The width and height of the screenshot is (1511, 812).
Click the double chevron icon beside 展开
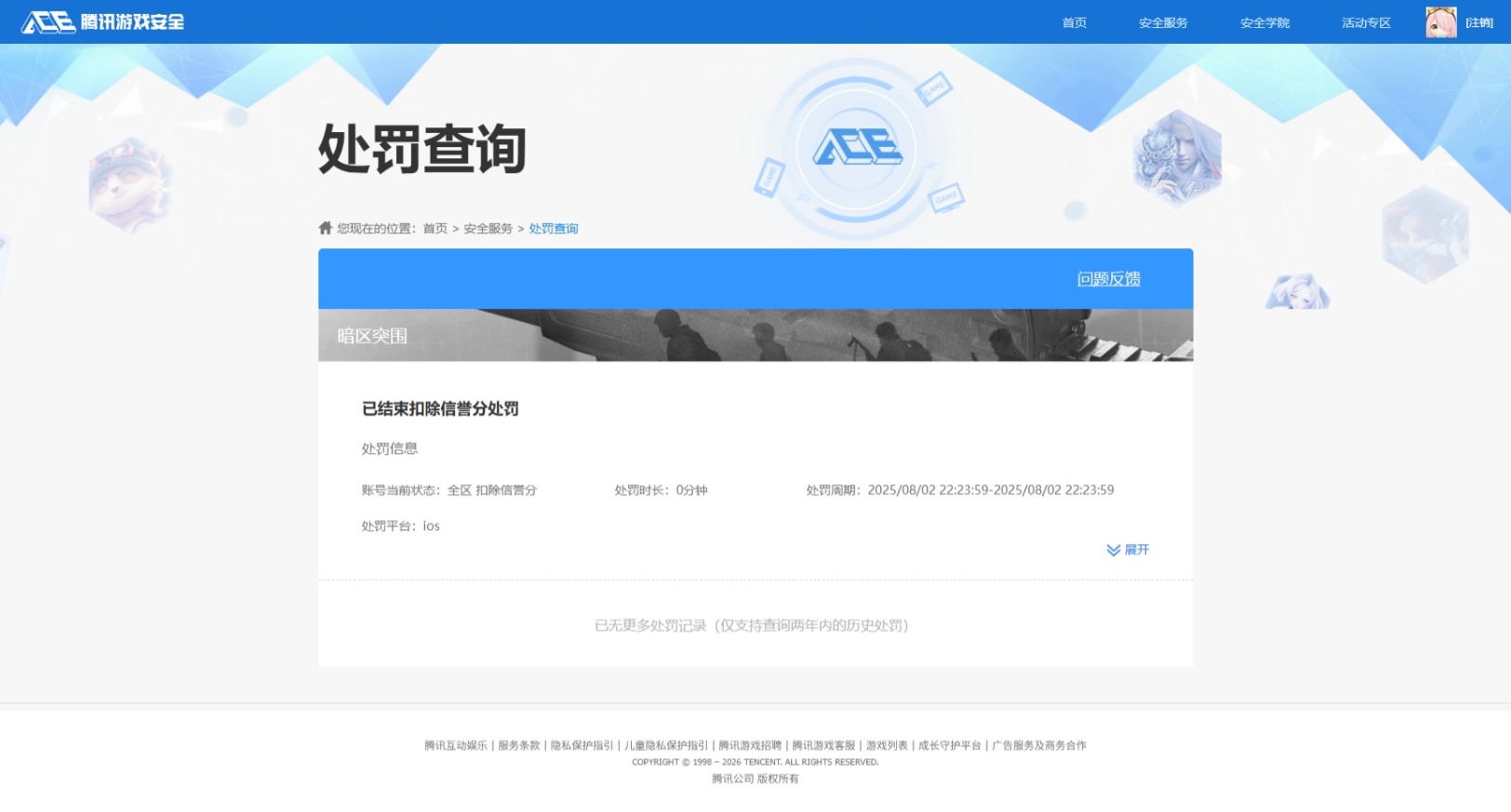1114,550
